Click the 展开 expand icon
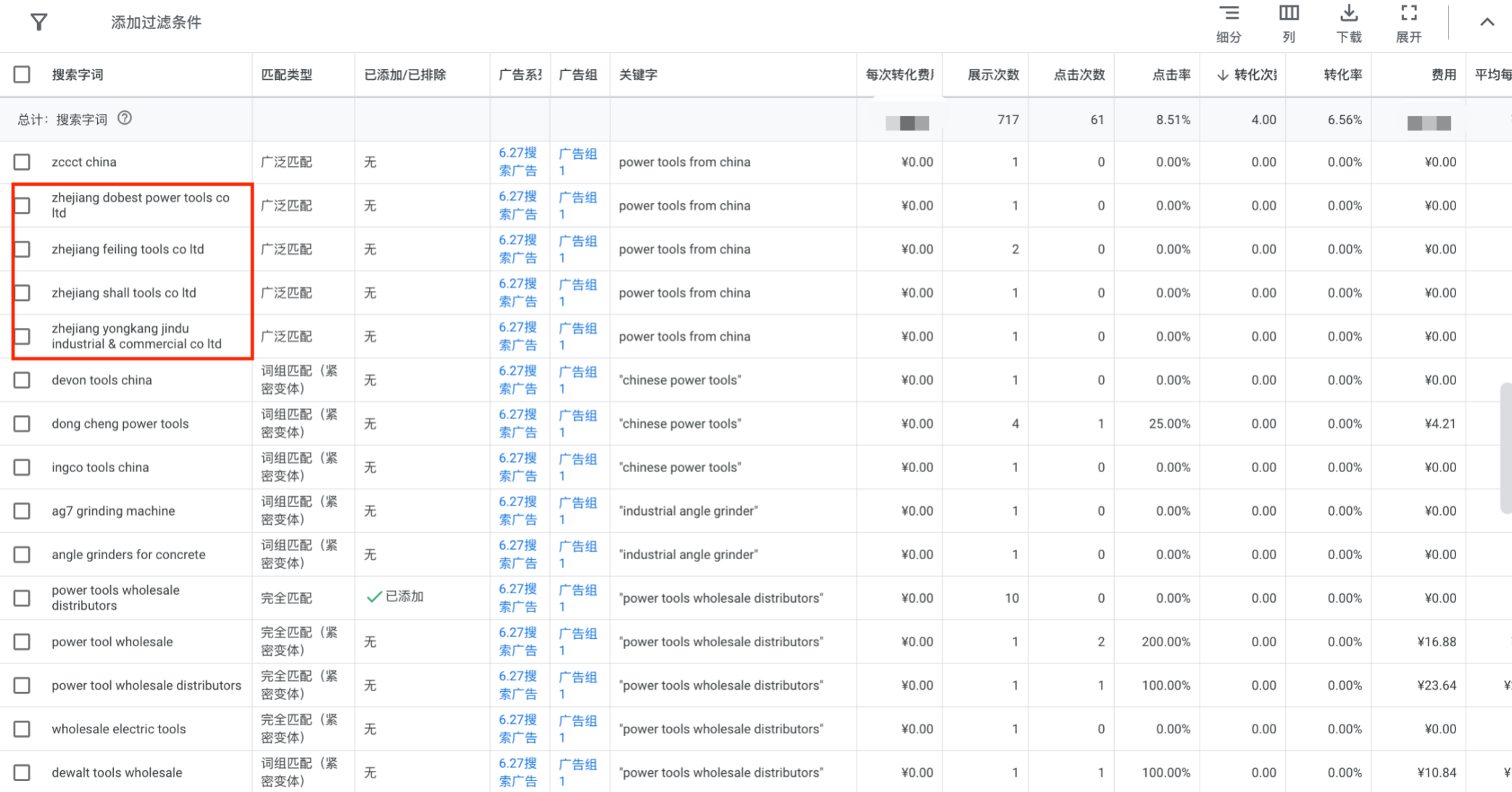The image size is (1512, 792). [1409, 24]
